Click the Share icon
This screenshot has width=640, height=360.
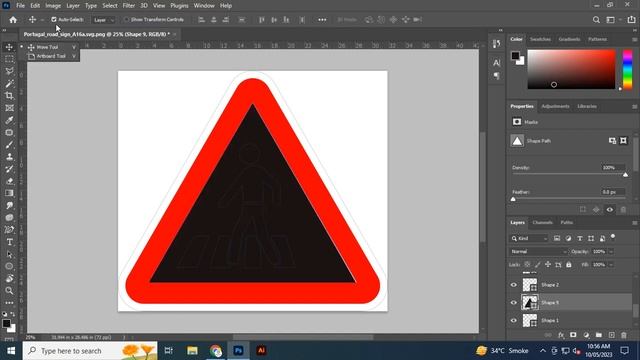pyautogui.click(x=631, y=20)
